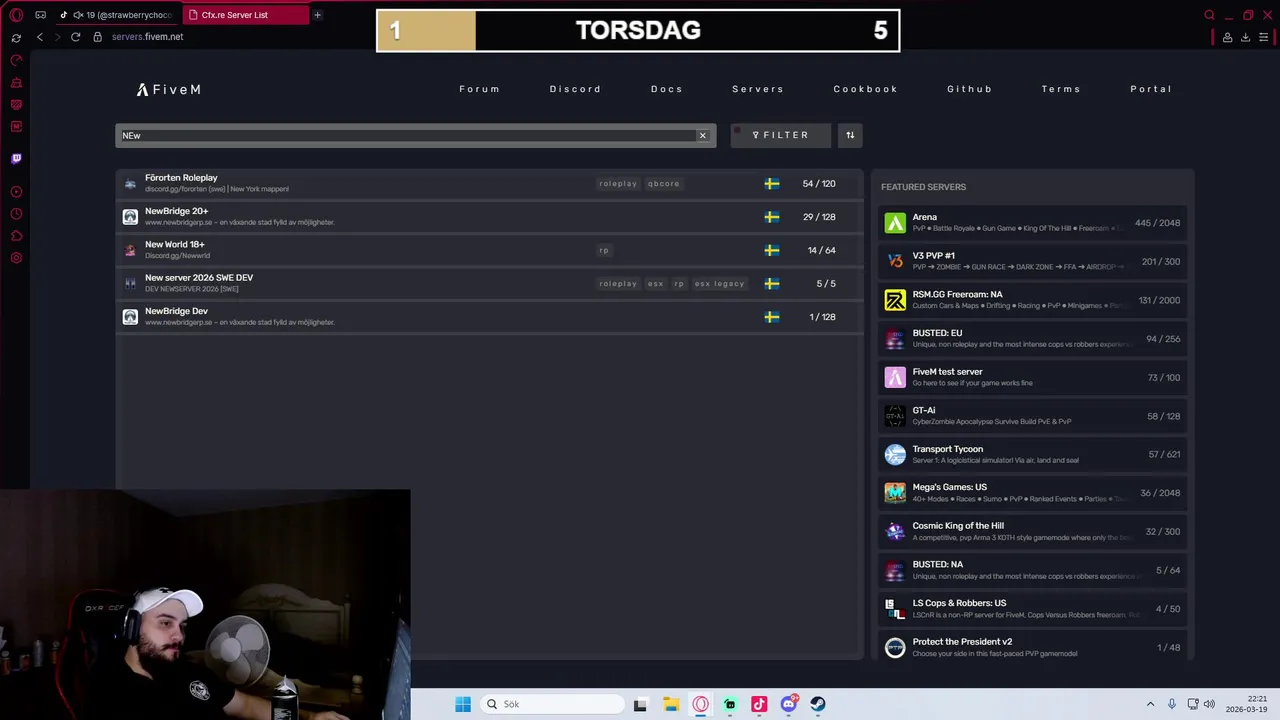Open the Cookbook nav link
The image size is (1280, 720).
pyautogui.click(x=866, y=89)
